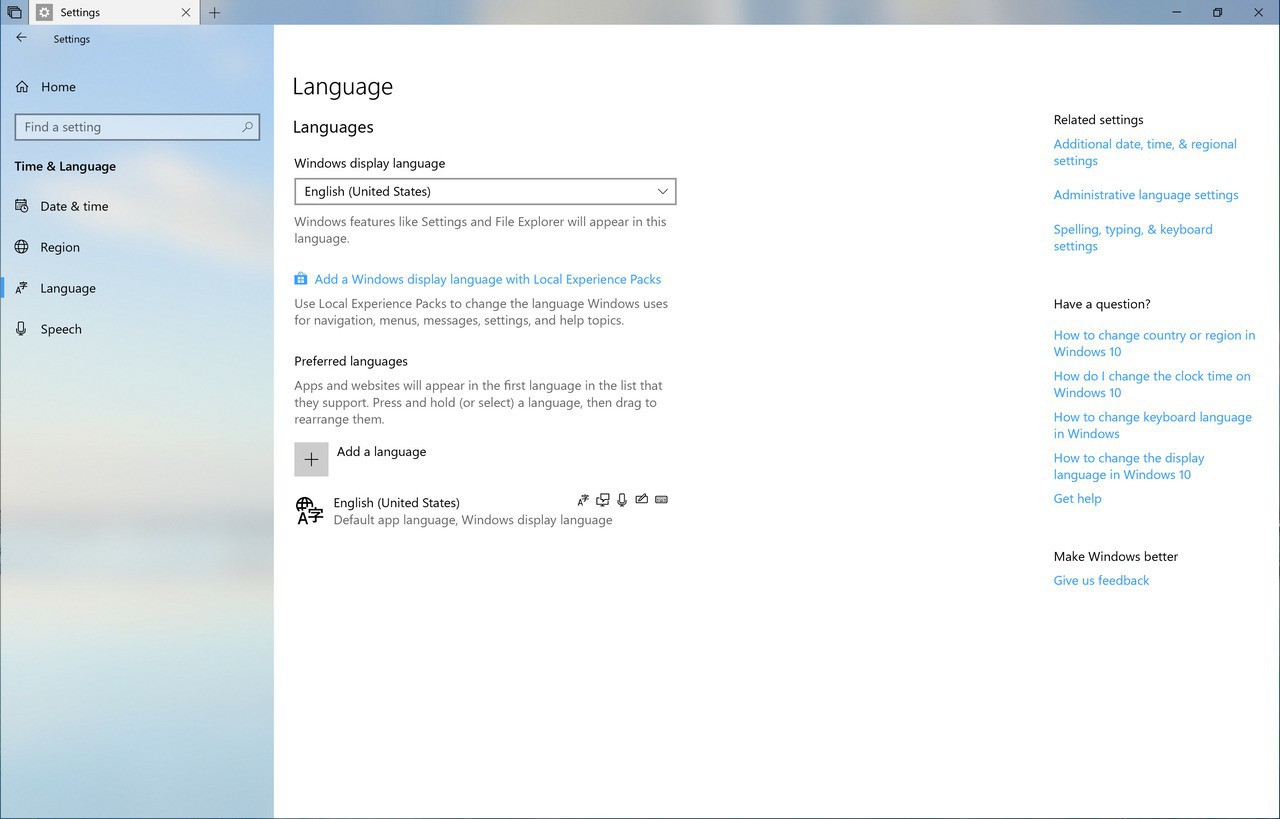Go to Home in the sidebar

tap(137, 87)
